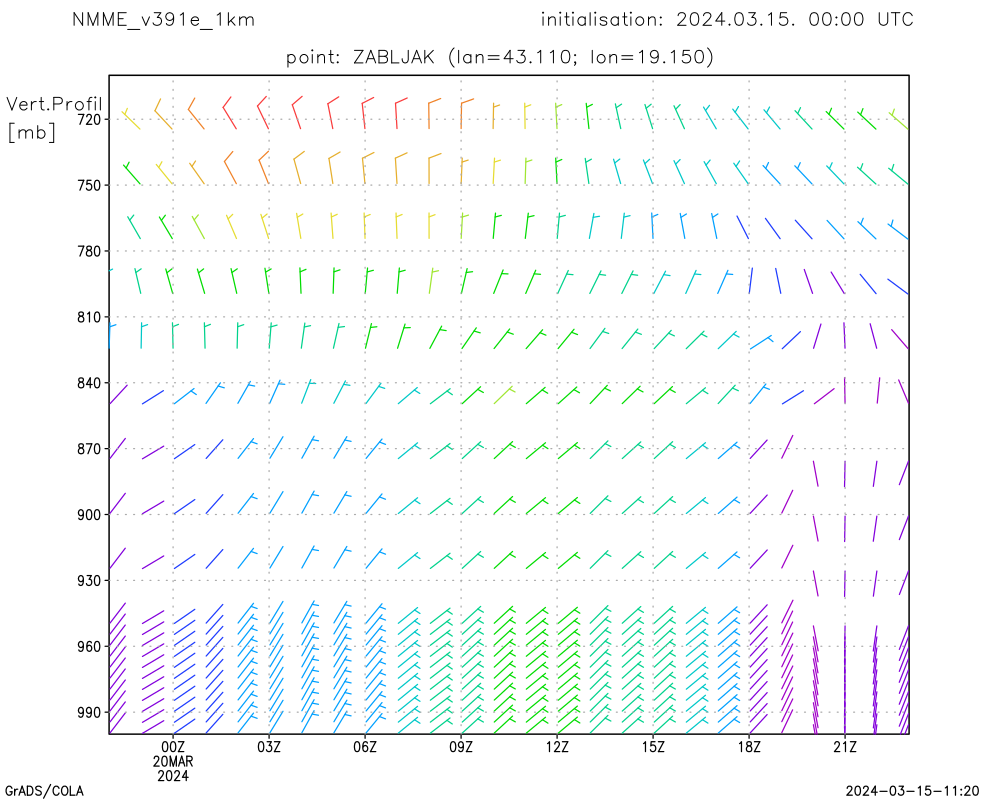The height and width of the screenshot is (800, 1000).
Task: Click the 960 pressure level label
Action: pos(89,647)
